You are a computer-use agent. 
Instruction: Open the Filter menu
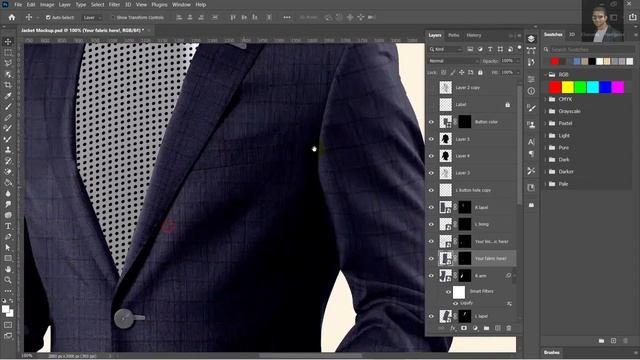[114, 4]
